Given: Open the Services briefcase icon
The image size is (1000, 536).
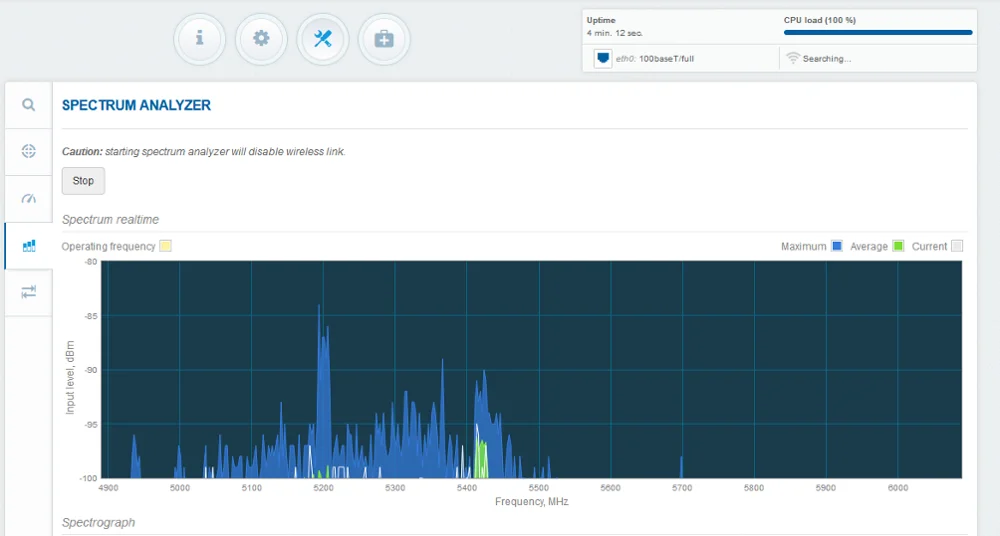Looking at the screenshot, I should click(x=384, y=39).
